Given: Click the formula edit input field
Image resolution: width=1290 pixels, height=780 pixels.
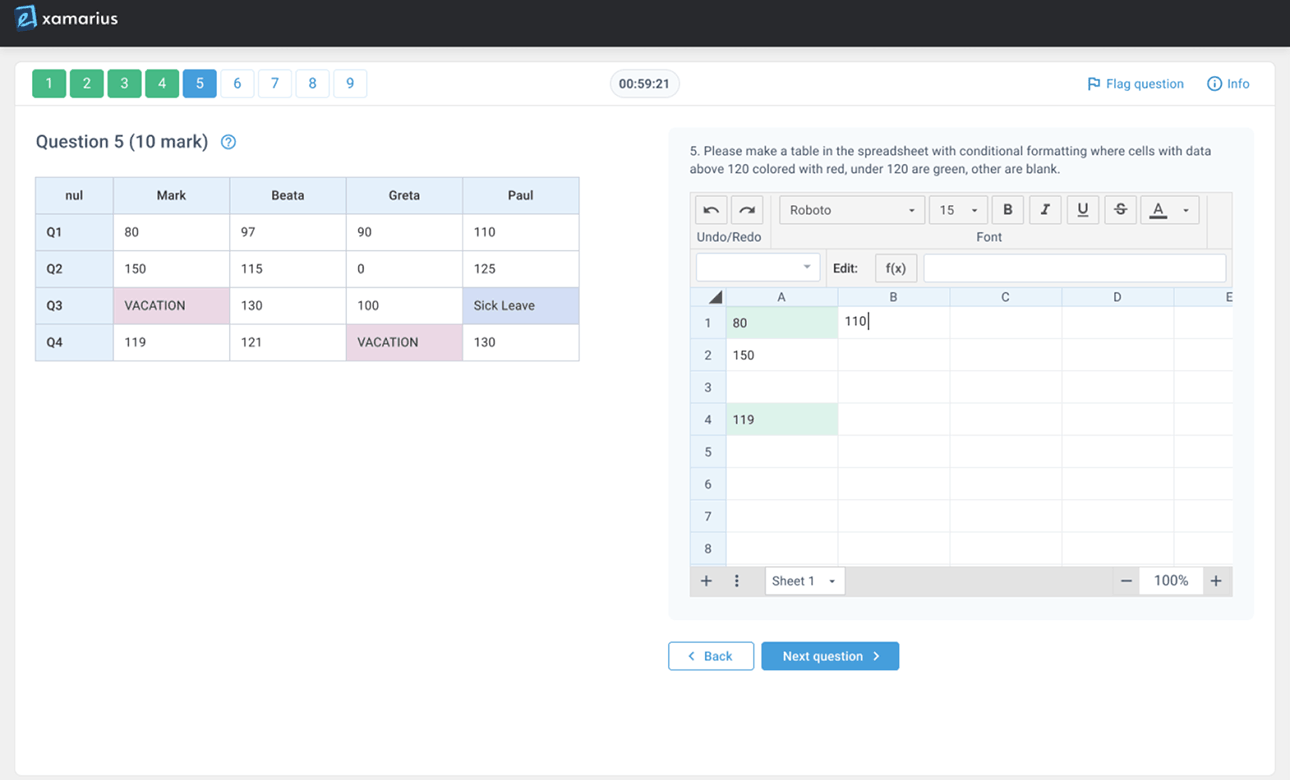Looking at the screenshot, I should pos(1074,268).
